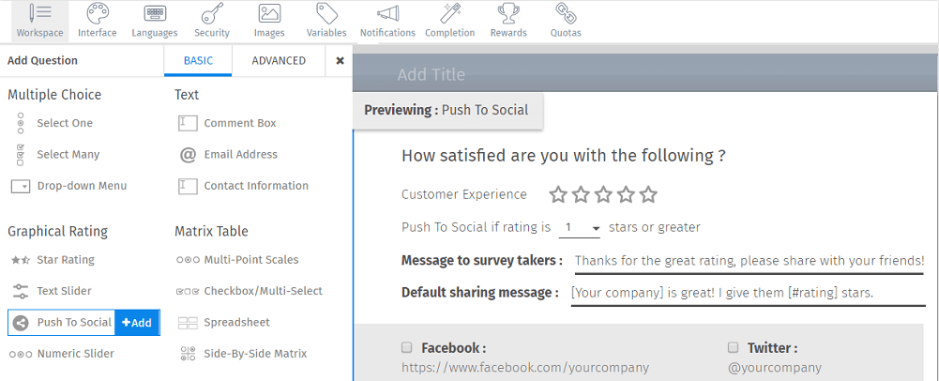
Task: Open the Images toolbar icon
Action: click(269, 13)
